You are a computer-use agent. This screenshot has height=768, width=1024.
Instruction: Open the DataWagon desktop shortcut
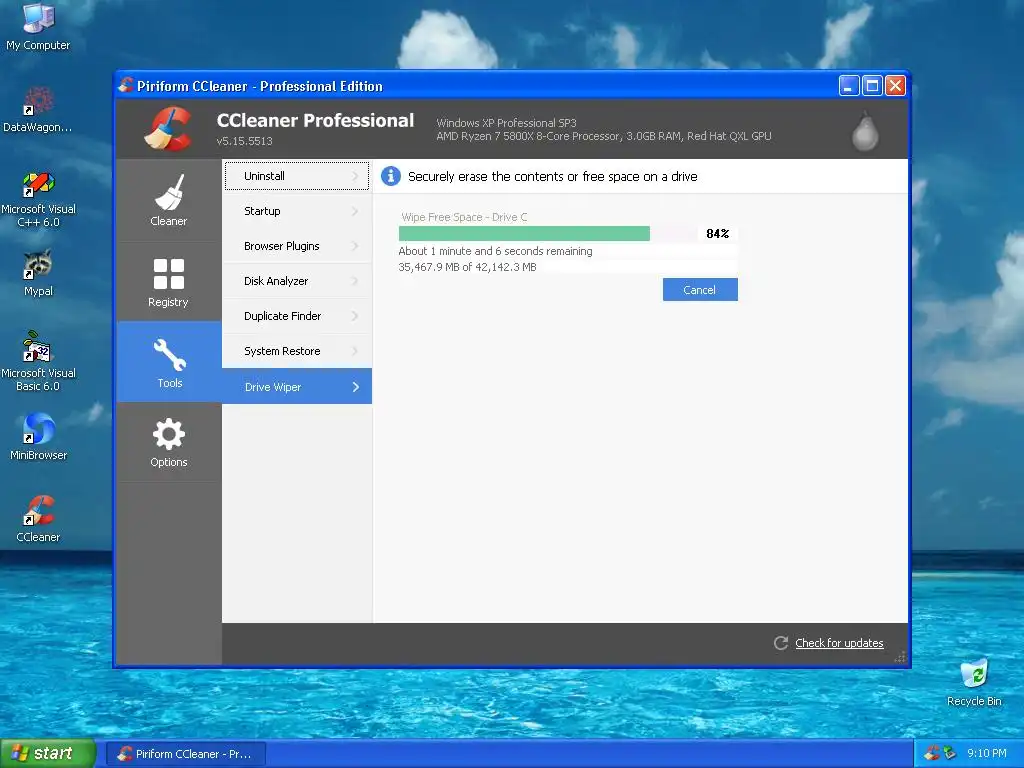click(x=38, y=110)
